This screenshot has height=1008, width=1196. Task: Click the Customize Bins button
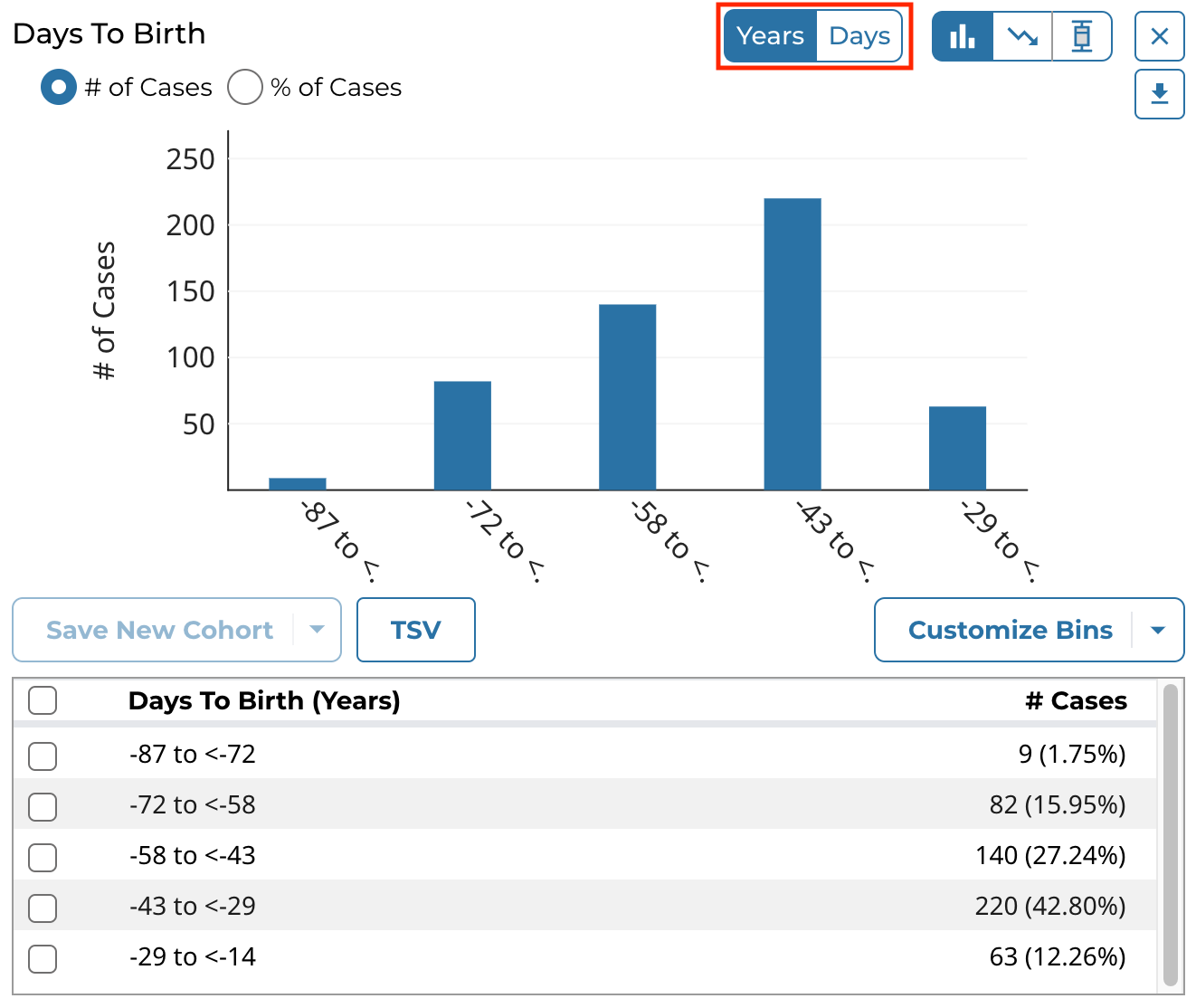pos(1010,630)
